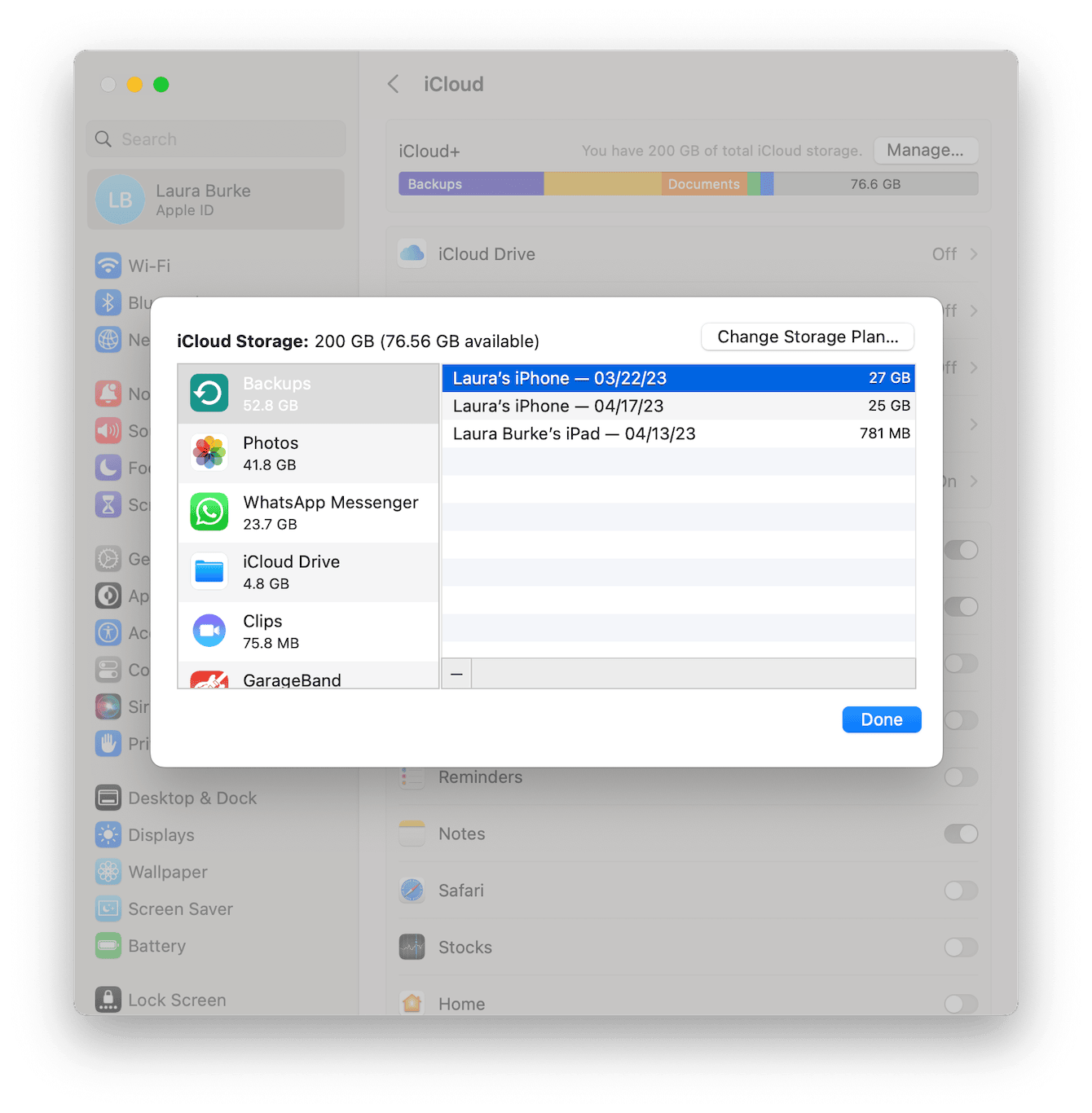Click the Done button

(881, 719)
